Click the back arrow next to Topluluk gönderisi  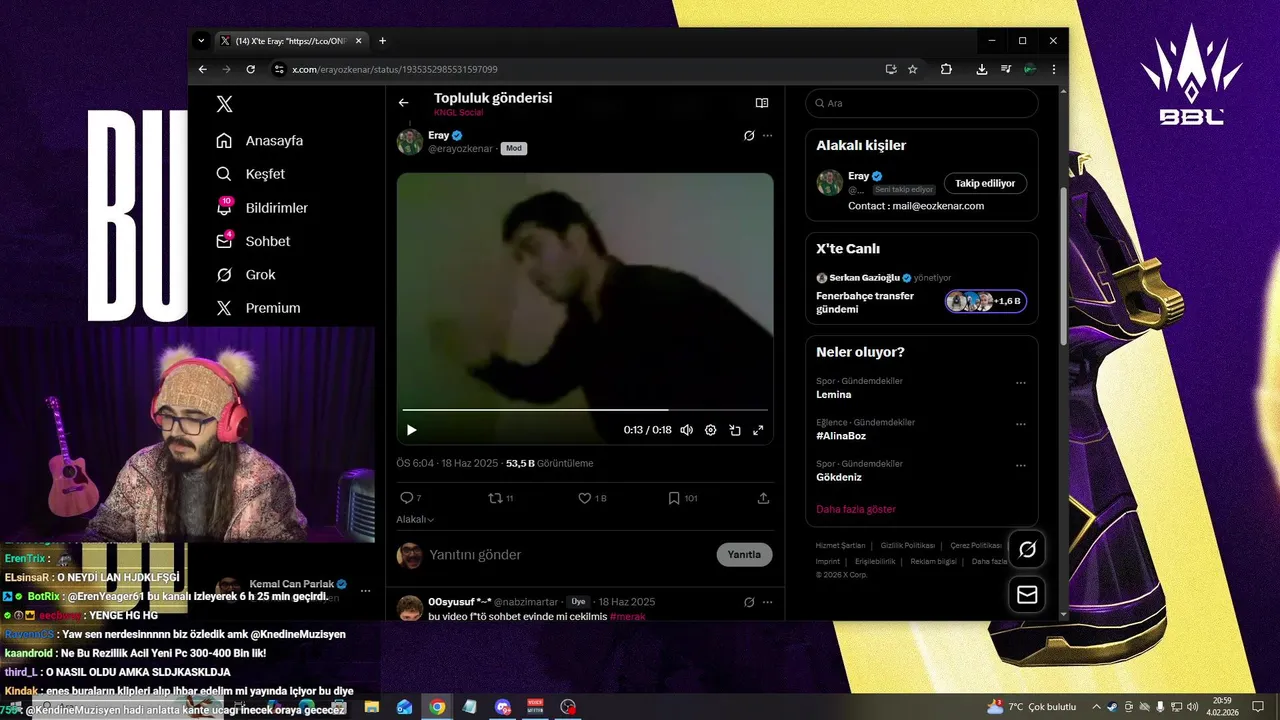point(403,102)
